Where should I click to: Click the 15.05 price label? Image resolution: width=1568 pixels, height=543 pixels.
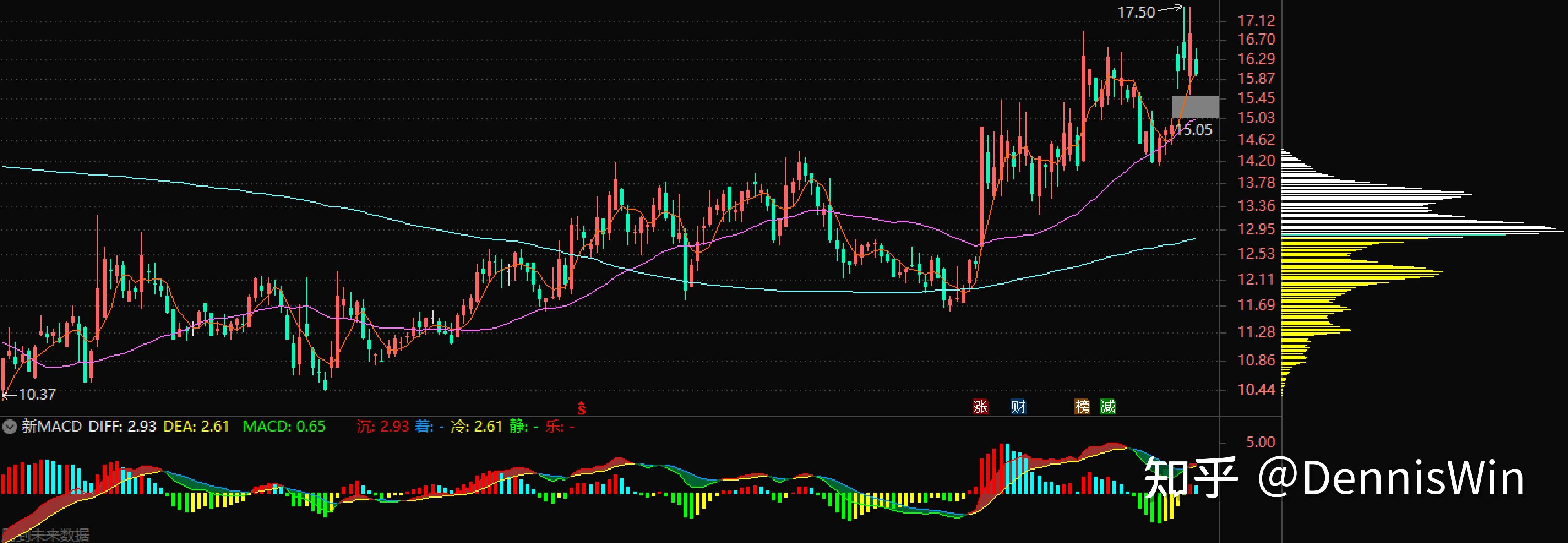[1194, 130]
